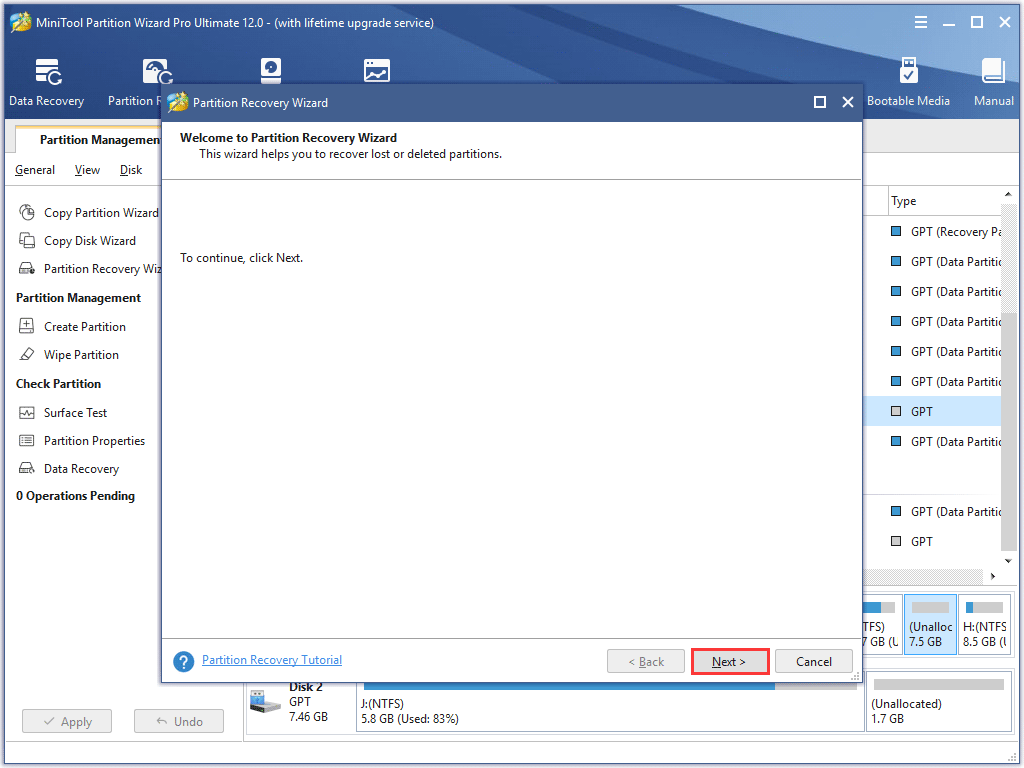Viewport: 1024px width, 768px height.
Task: Select the highlighted GPT row in the Type list
Action: point(933,411)
